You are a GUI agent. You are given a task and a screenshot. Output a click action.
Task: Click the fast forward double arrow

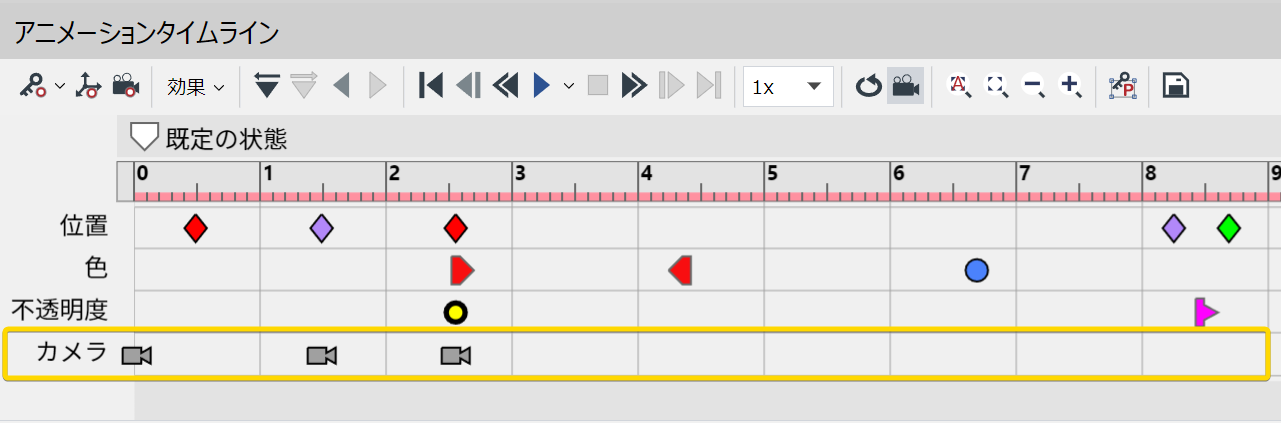(633, 86)
